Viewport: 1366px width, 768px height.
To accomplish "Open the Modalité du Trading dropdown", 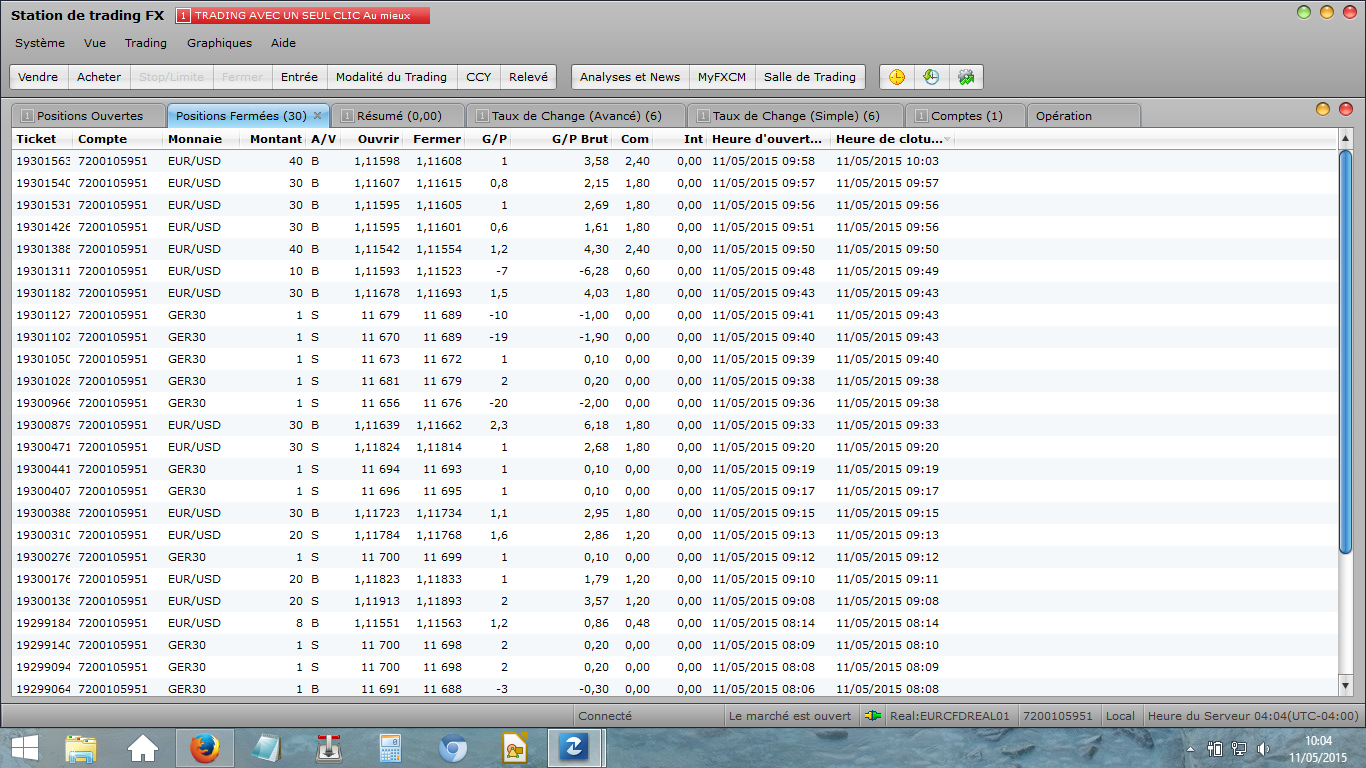I will pyautogui.click(x=391, y=77).
